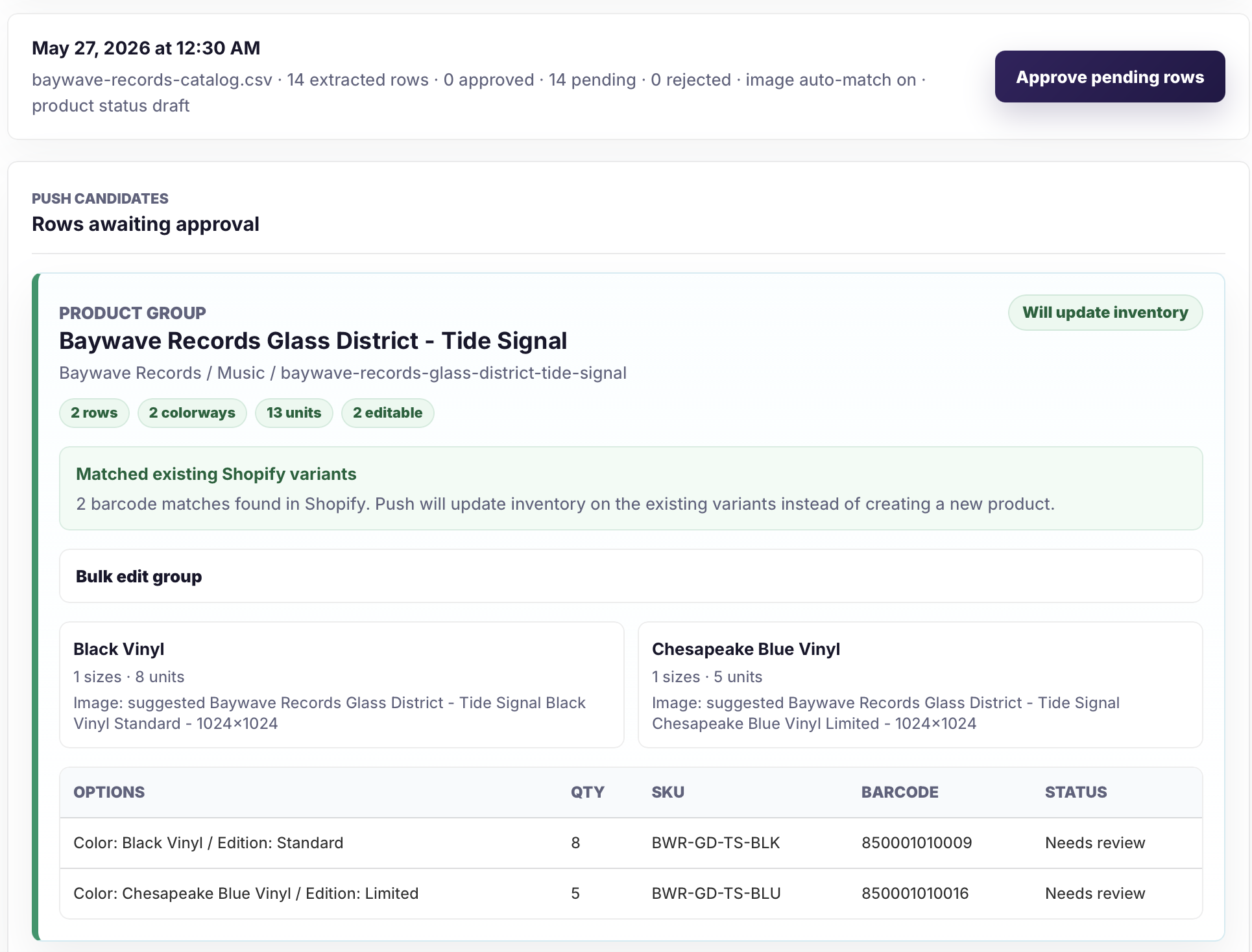The image size is (1252, 952).
Task: Open the Chesapeake Blue Vinyl colorway card
Action: click(x=920, y=685)
